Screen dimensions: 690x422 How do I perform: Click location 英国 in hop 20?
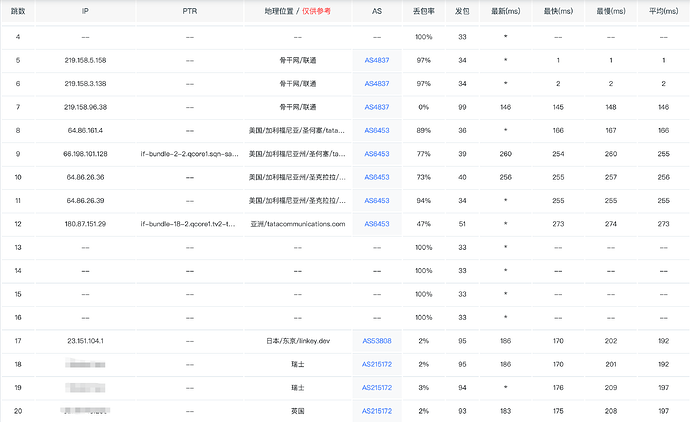[298, 411]
